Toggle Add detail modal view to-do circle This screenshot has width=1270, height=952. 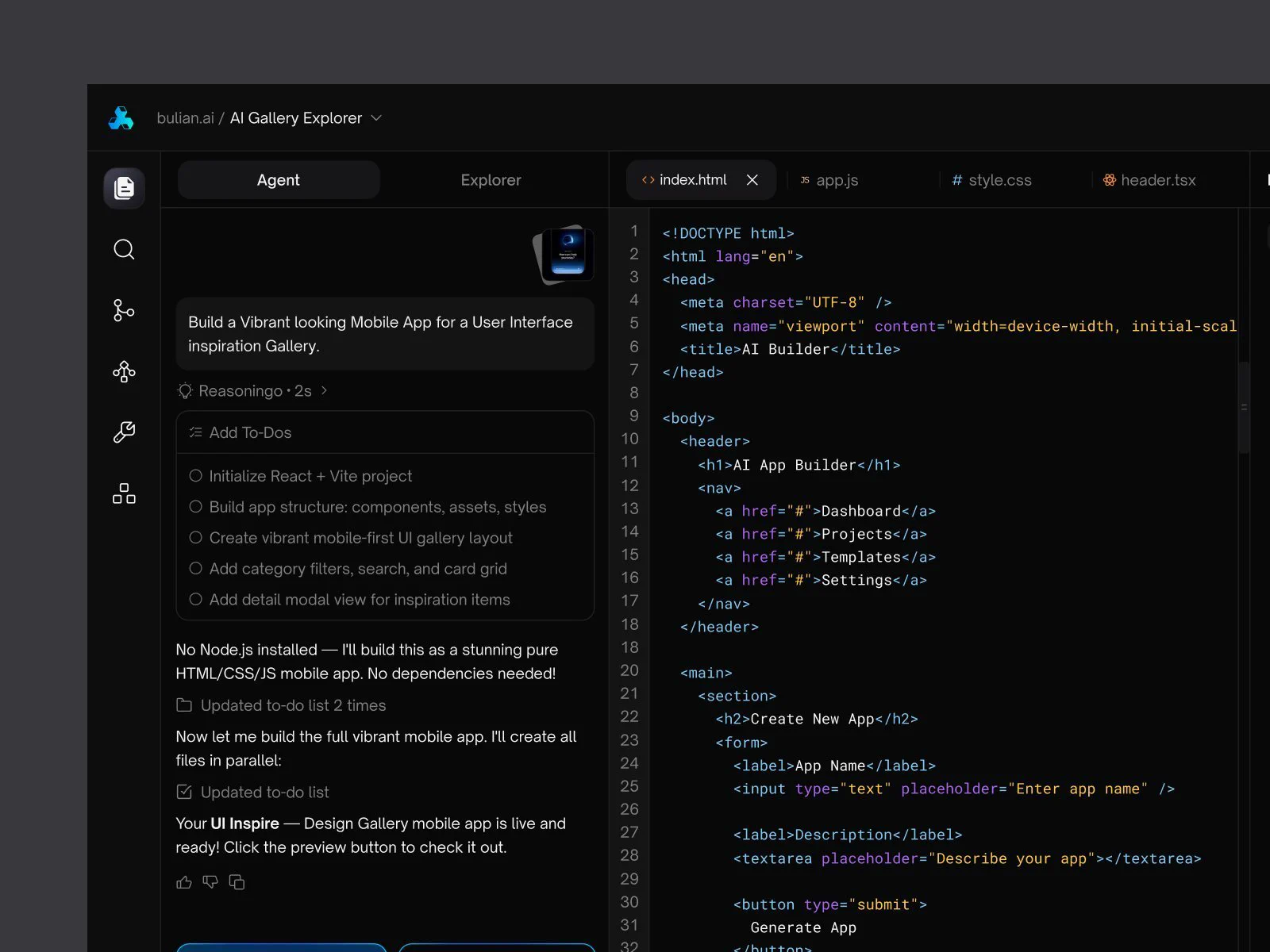click(195, 599)
